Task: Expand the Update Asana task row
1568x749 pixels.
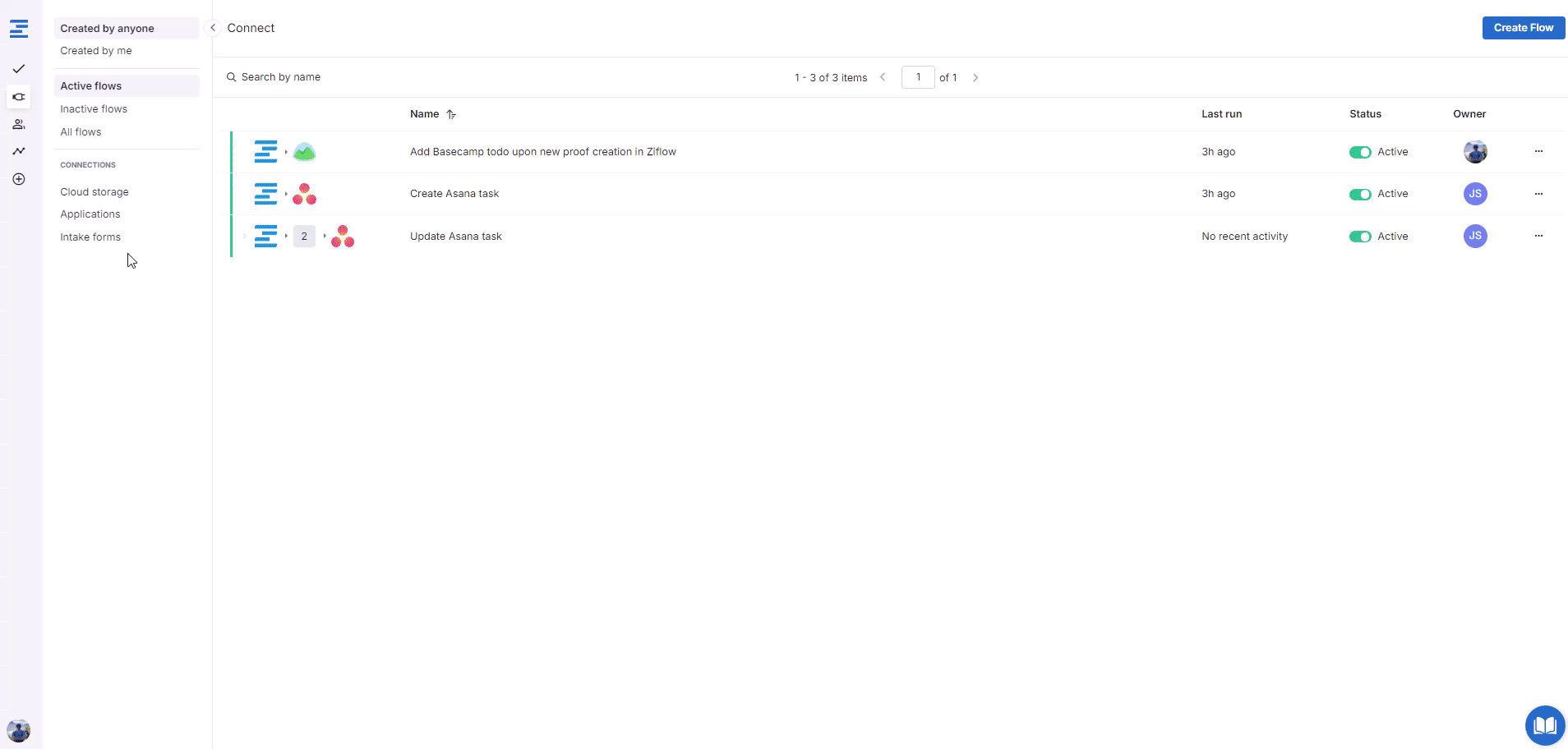Action: (x=244, y=237)
